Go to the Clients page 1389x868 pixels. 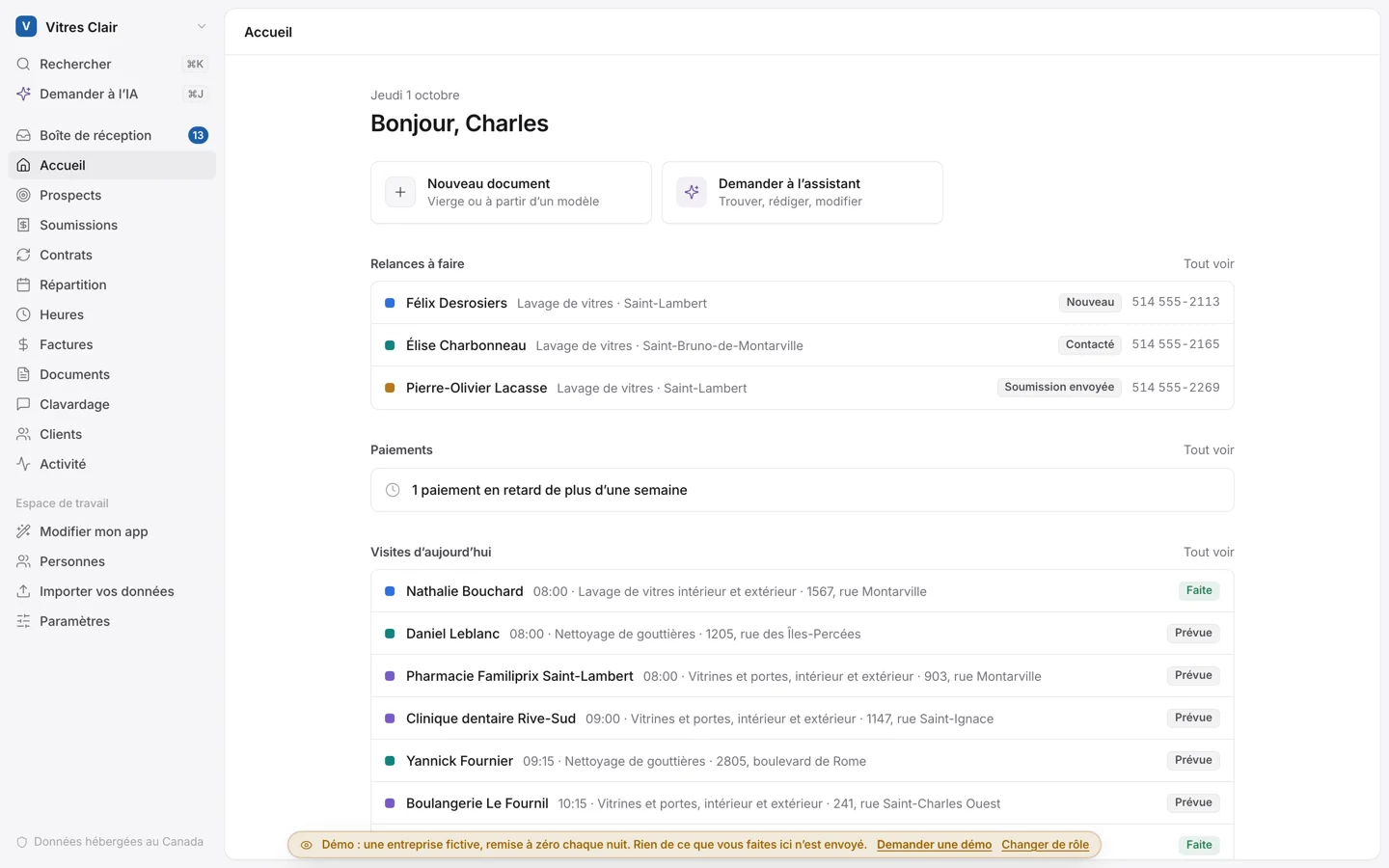click(x=112, y=434)
